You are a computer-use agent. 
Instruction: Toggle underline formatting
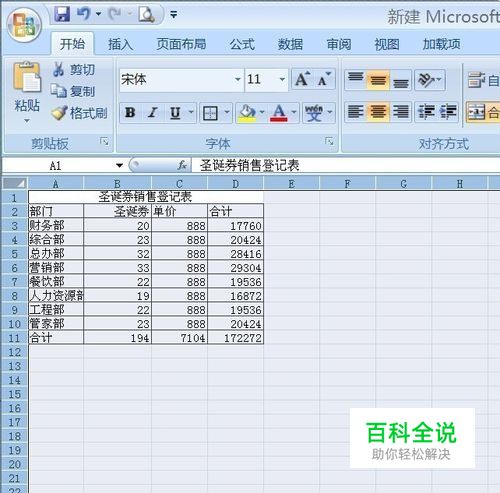pos(175,113)
